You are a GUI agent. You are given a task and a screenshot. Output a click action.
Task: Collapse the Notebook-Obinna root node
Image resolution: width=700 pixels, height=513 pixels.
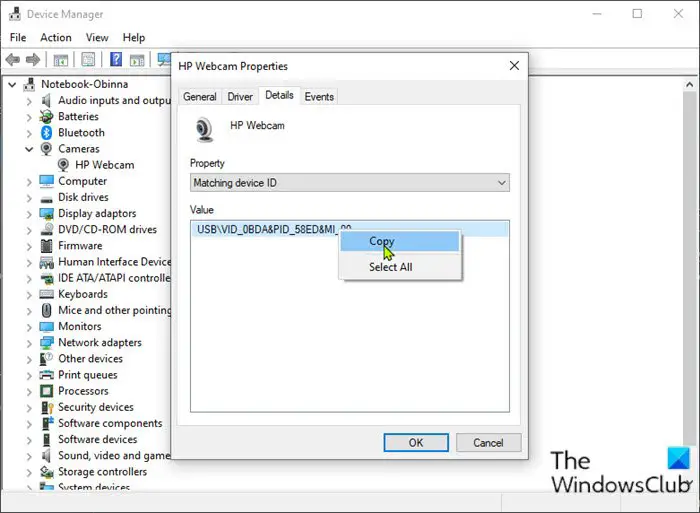click(12, 84)
